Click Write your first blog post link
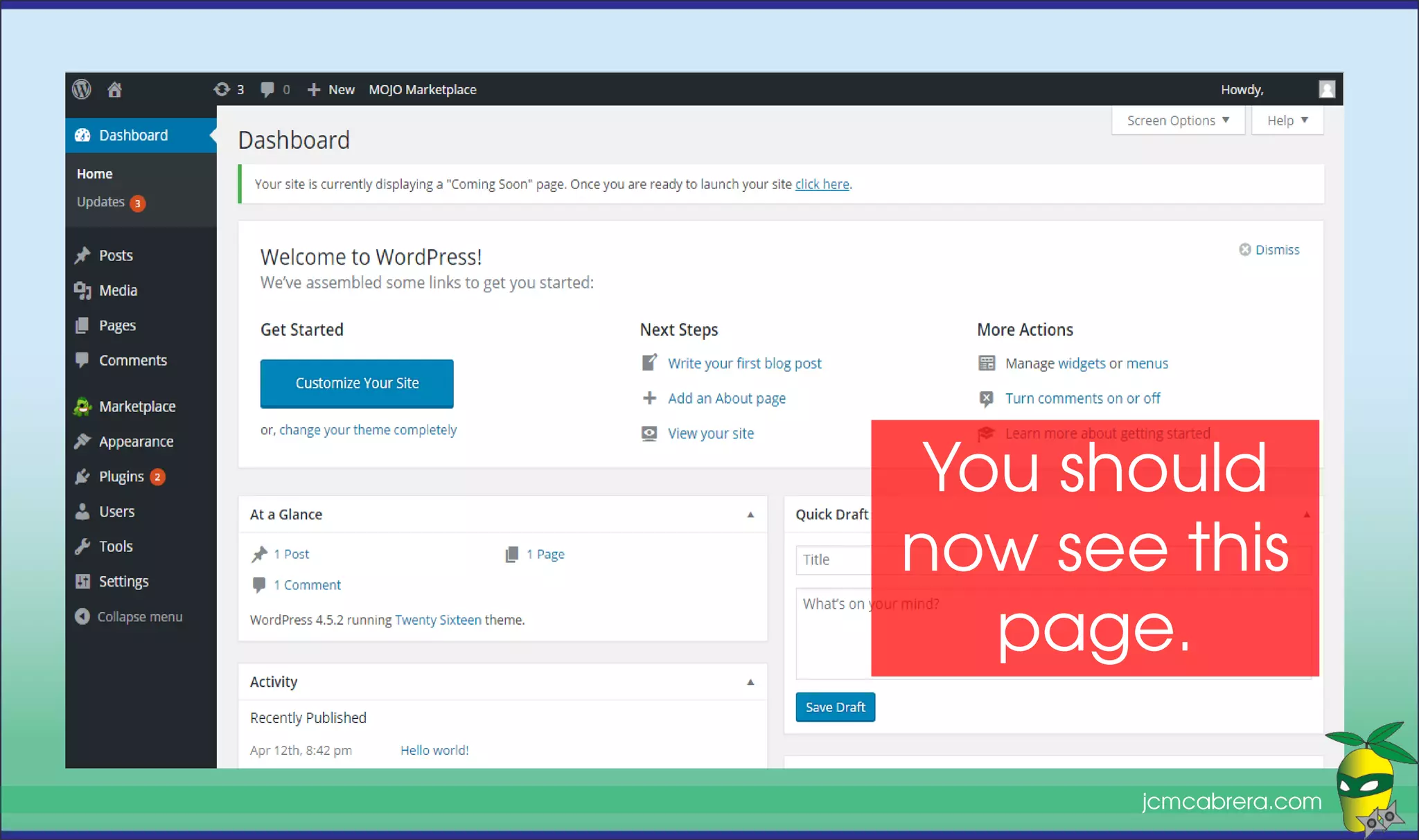The height and width of the screenshot is (840, 1419). click(744, 363)
